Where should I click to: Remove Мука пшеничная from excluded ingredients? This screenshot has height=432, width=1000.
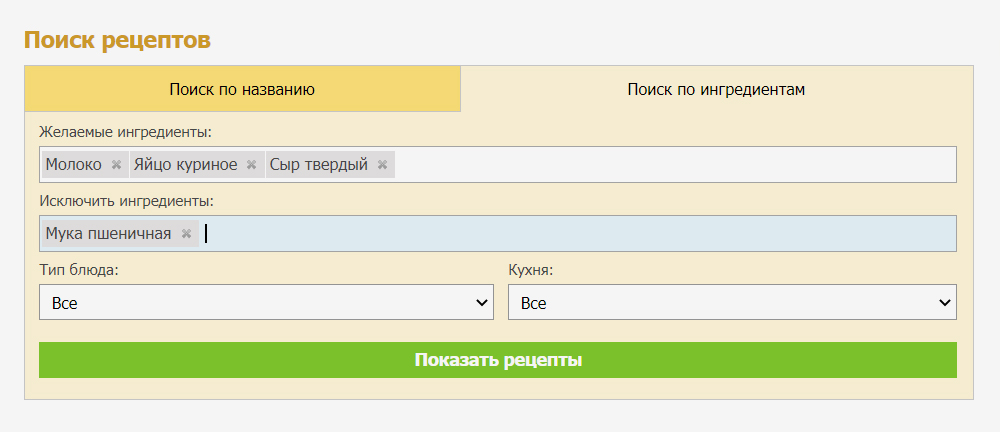click(186, 234)
